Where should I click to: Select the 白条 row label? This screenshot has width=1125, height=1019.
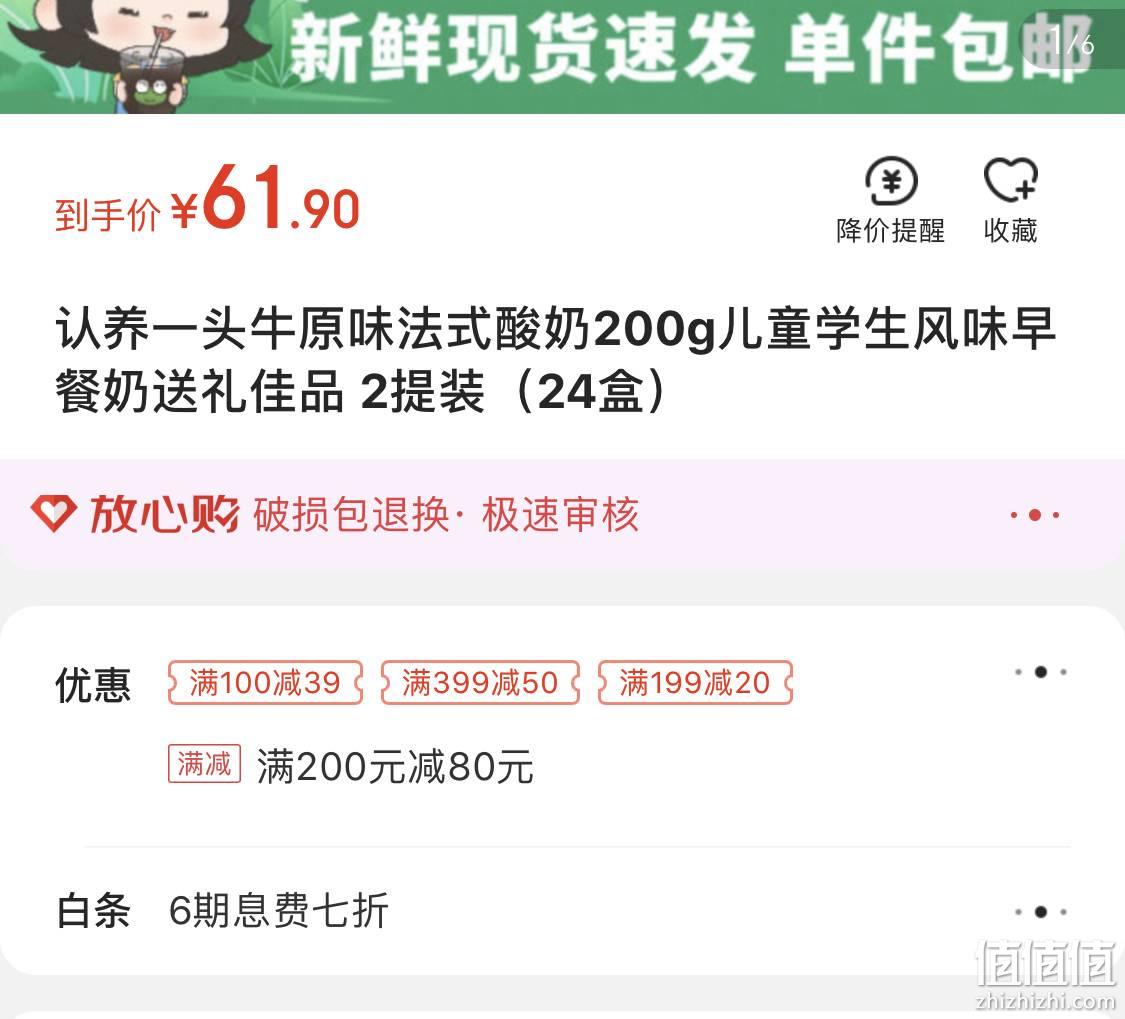pos(93,911)
